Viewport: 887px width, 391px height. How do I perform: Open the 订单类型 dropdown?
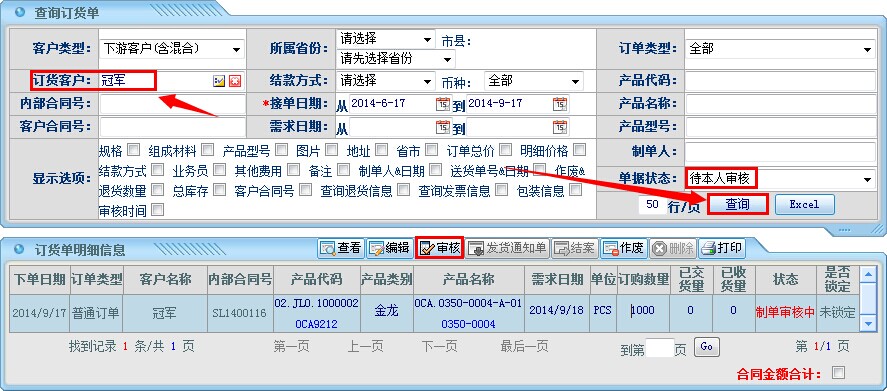(x=780, y=49)
